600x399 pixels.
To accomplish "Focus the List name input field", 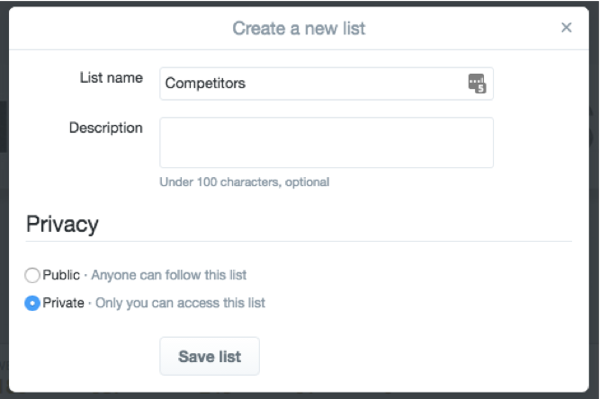I will tap(326, 83).
